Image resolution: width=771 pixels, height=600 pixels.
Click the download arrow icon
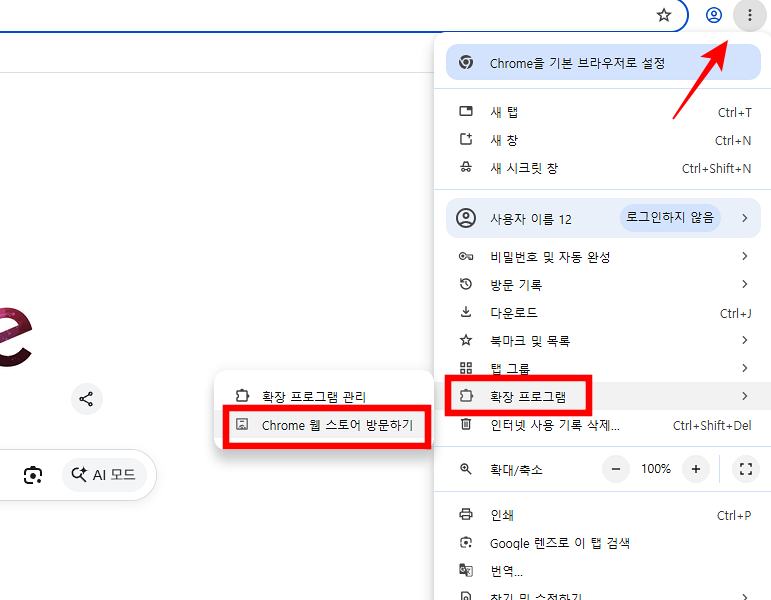(x=466, y=312)
